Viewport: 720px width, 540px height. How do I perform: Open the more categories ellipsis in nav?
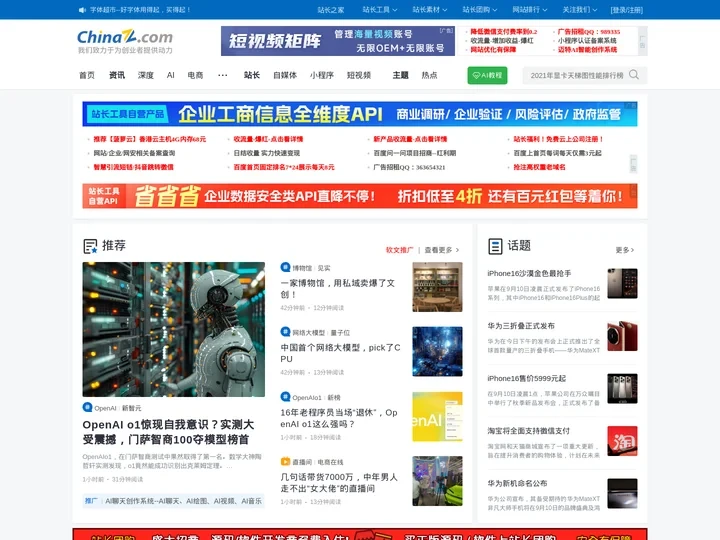223,75
